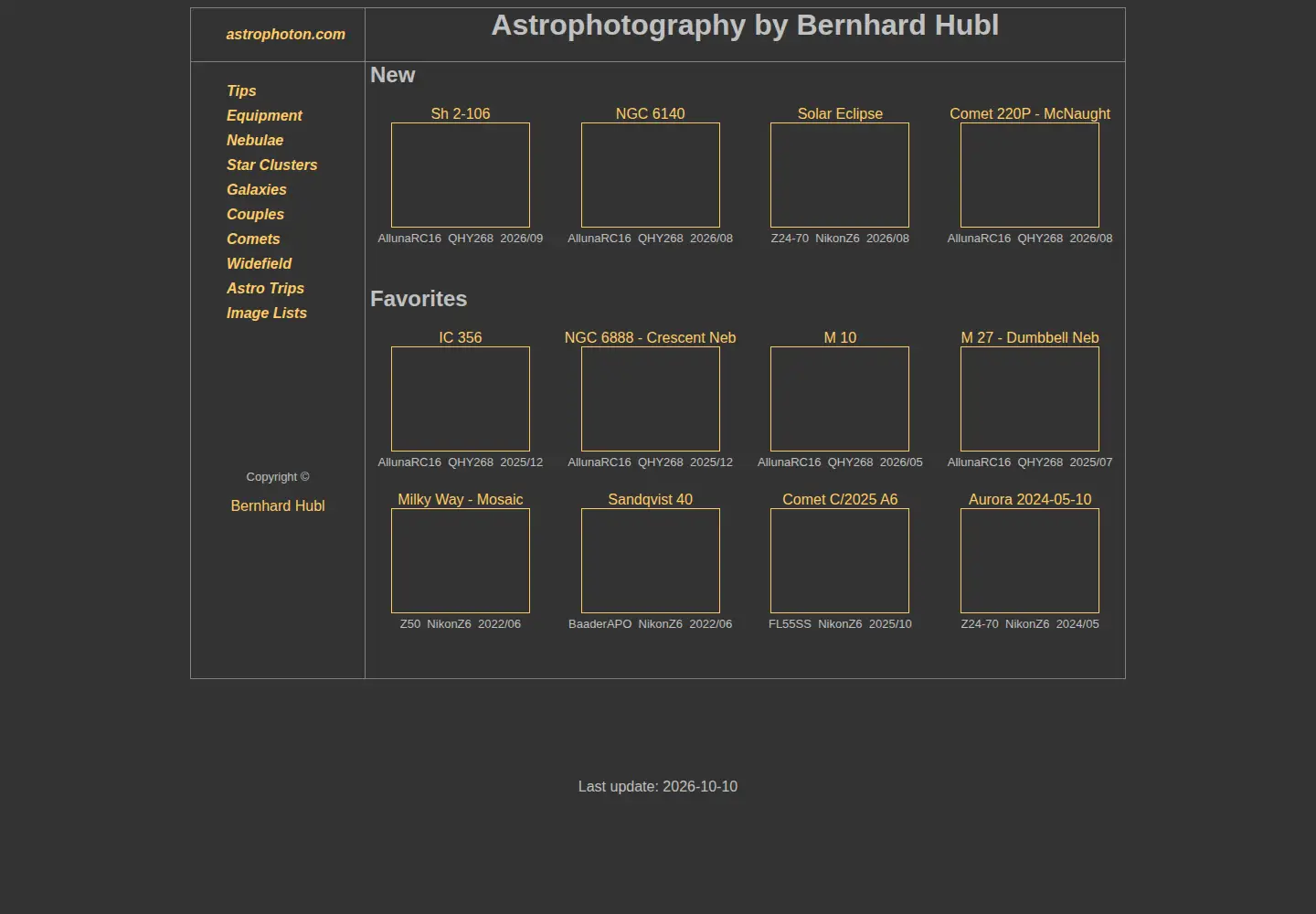Open the NGC 6888 - Crescent Neb link
This screenshot has width=1316, height=914.
tap(651, 337)
